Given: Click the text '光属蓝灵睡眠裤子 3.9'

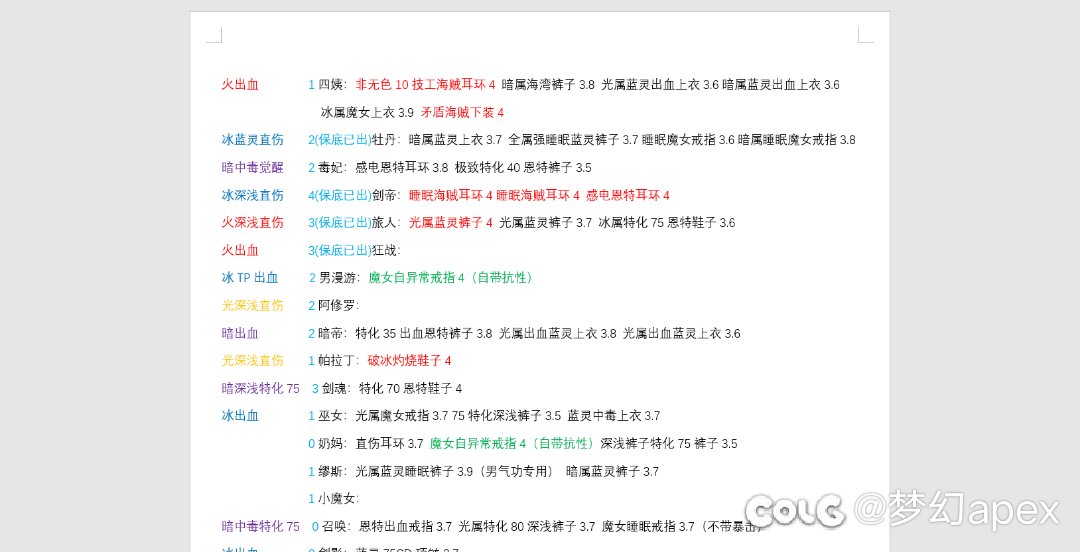Looking at the screenshot, I should pos(414,472).
